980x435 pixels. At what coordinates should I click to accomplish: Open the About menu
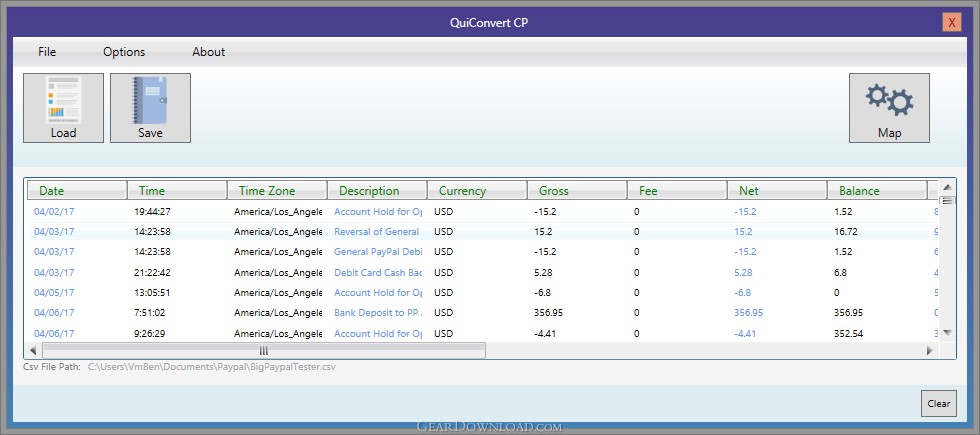tap(208, 52)
